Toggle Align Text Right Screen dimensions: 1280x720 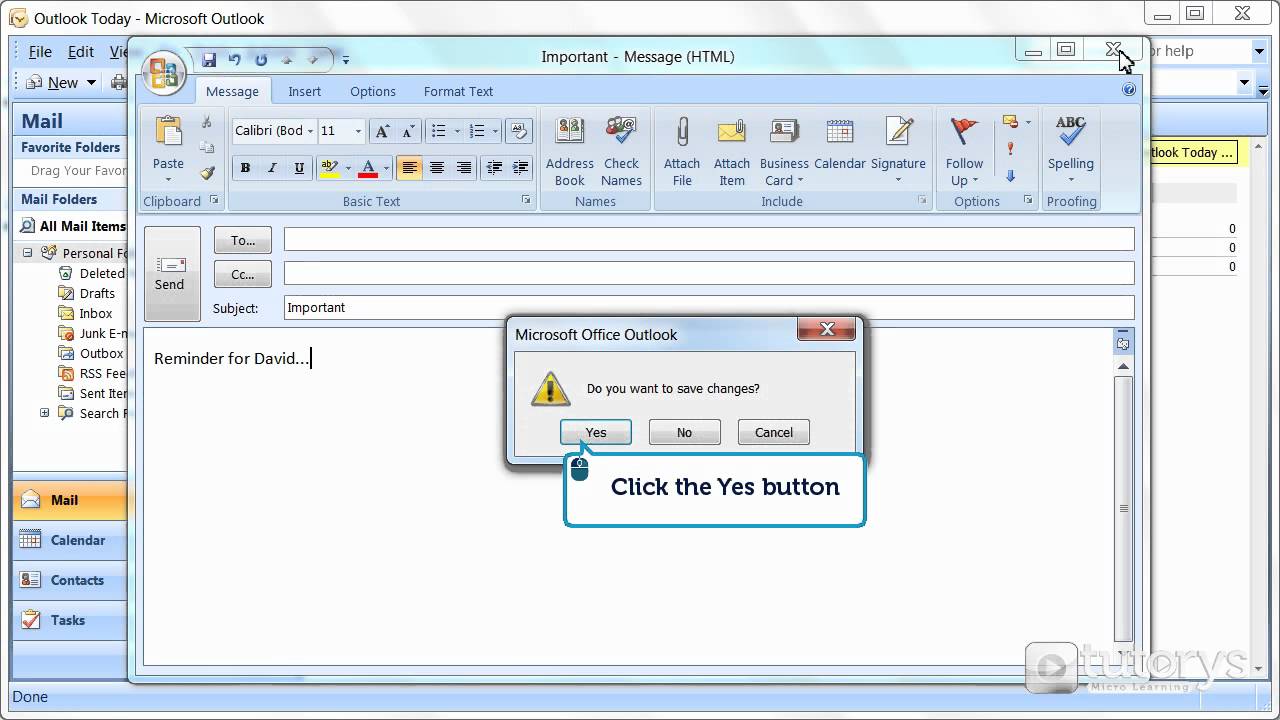pos(464,168)
